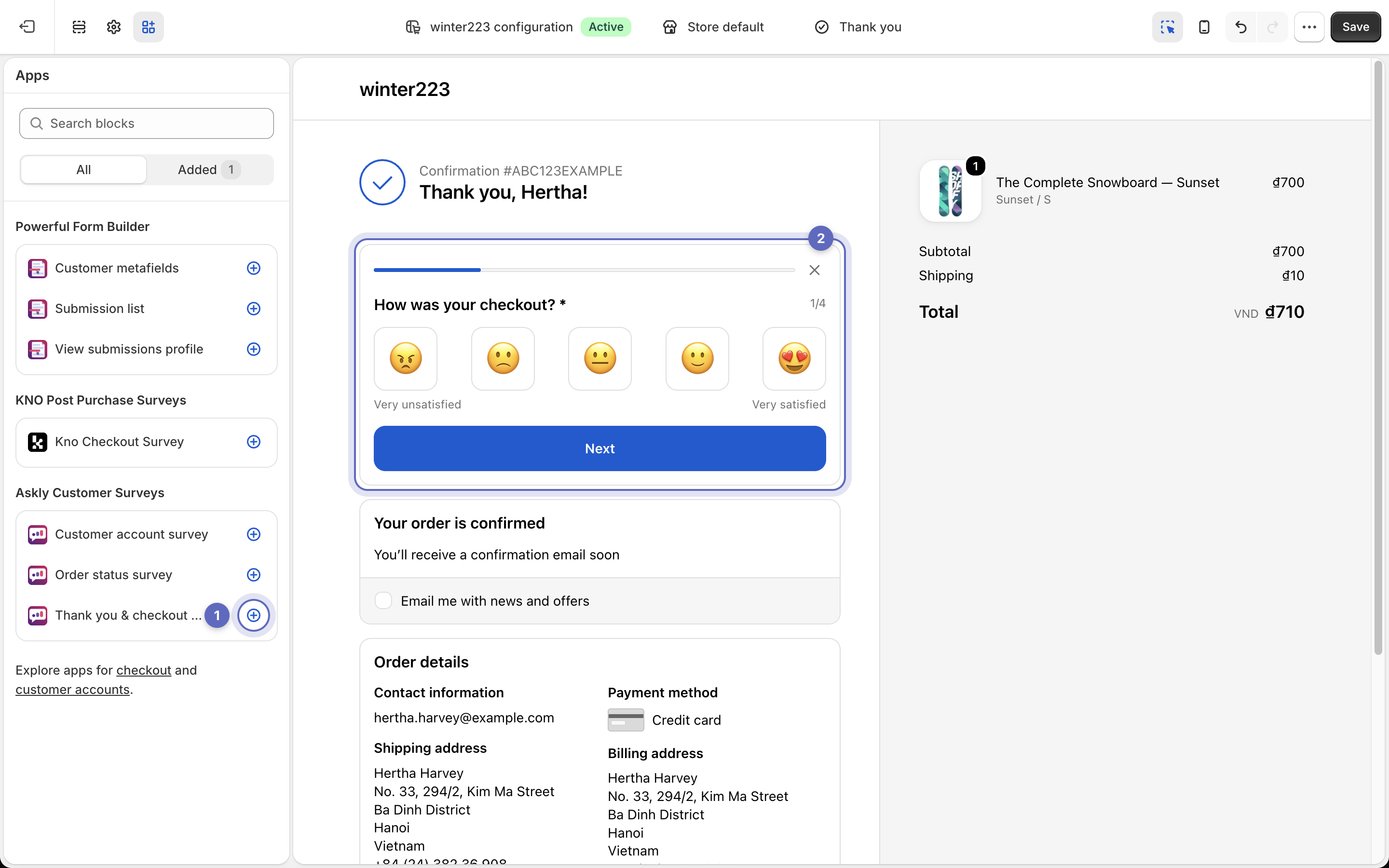
Task: Switch to the Added tab
Action: tap(209, 169)
